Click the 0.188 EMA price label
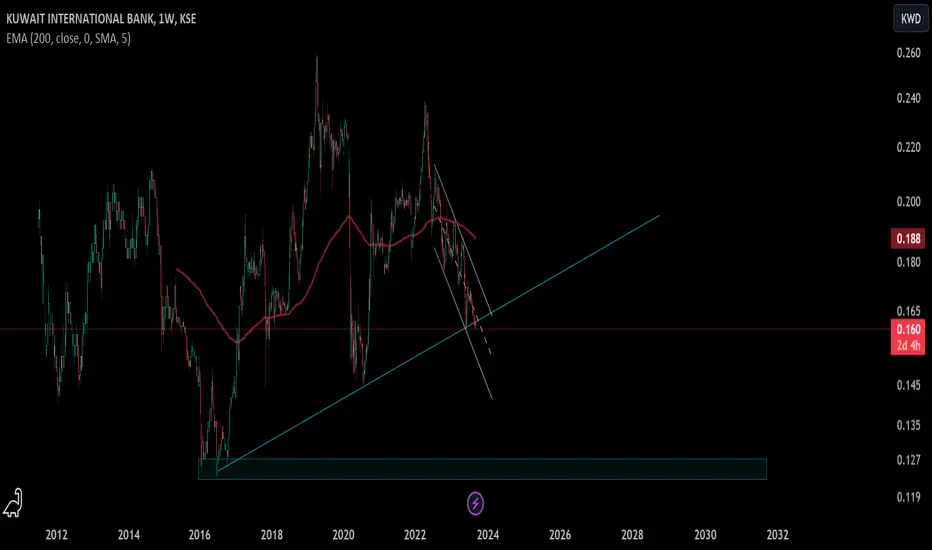Screen dimensions: 932x550 click(908, 238)
